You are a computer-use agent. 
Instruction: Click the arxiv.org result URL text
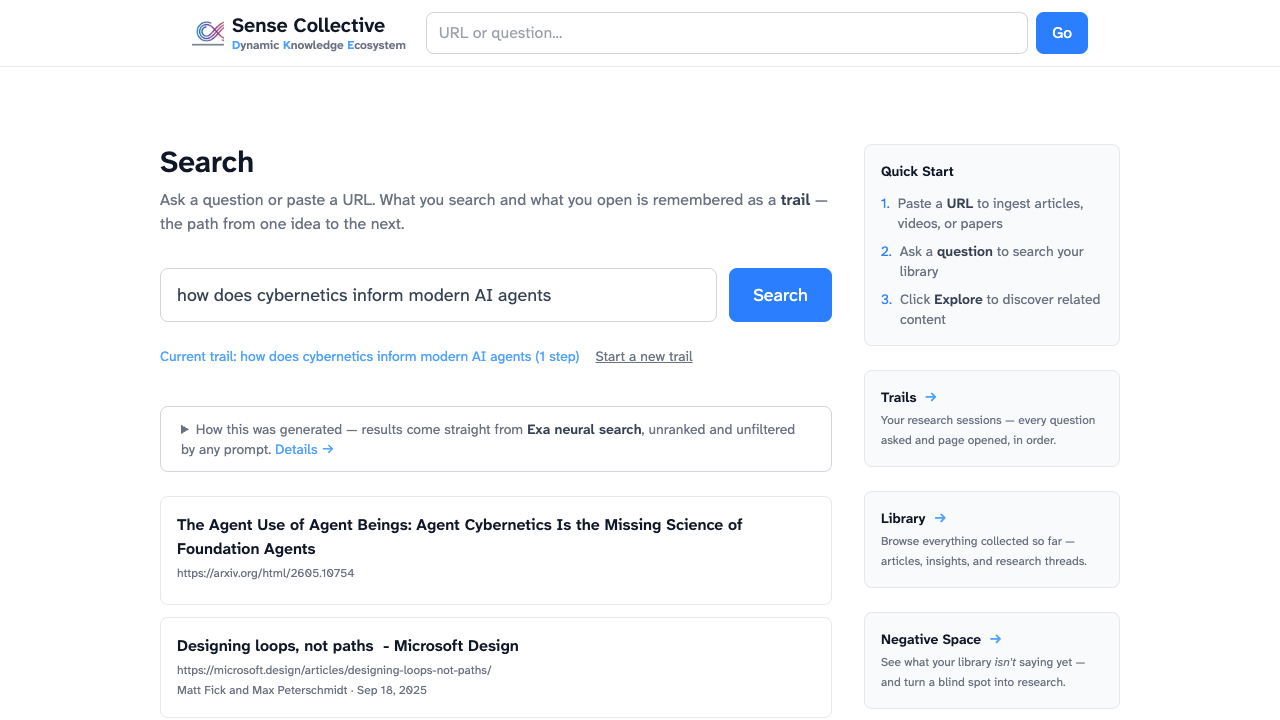[x=266, y=573]
